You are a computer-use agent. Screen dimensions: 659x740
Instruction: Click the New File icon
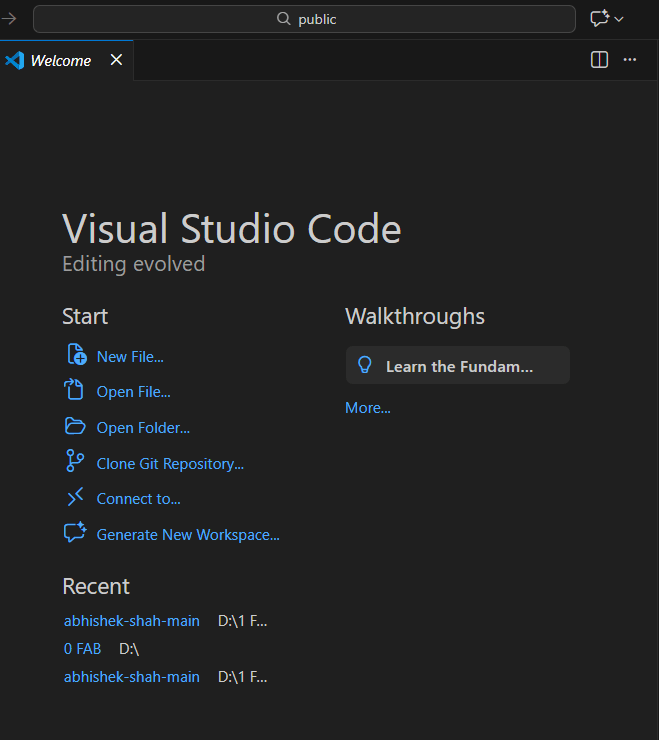(x=76, y=354)
